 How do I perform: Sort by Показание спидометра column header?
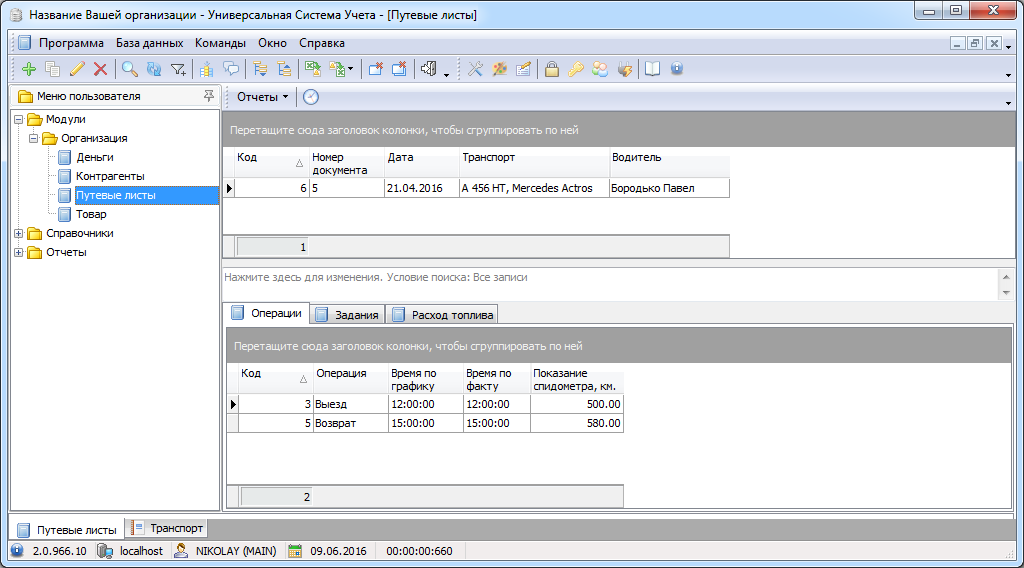(577, 379)
